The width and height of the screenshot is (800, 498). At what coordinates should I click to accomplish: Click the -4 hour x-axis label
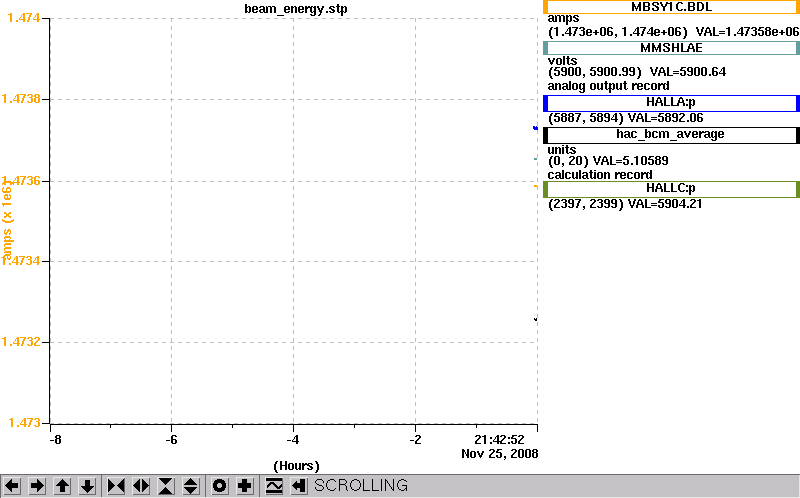[x=292, y=440]
